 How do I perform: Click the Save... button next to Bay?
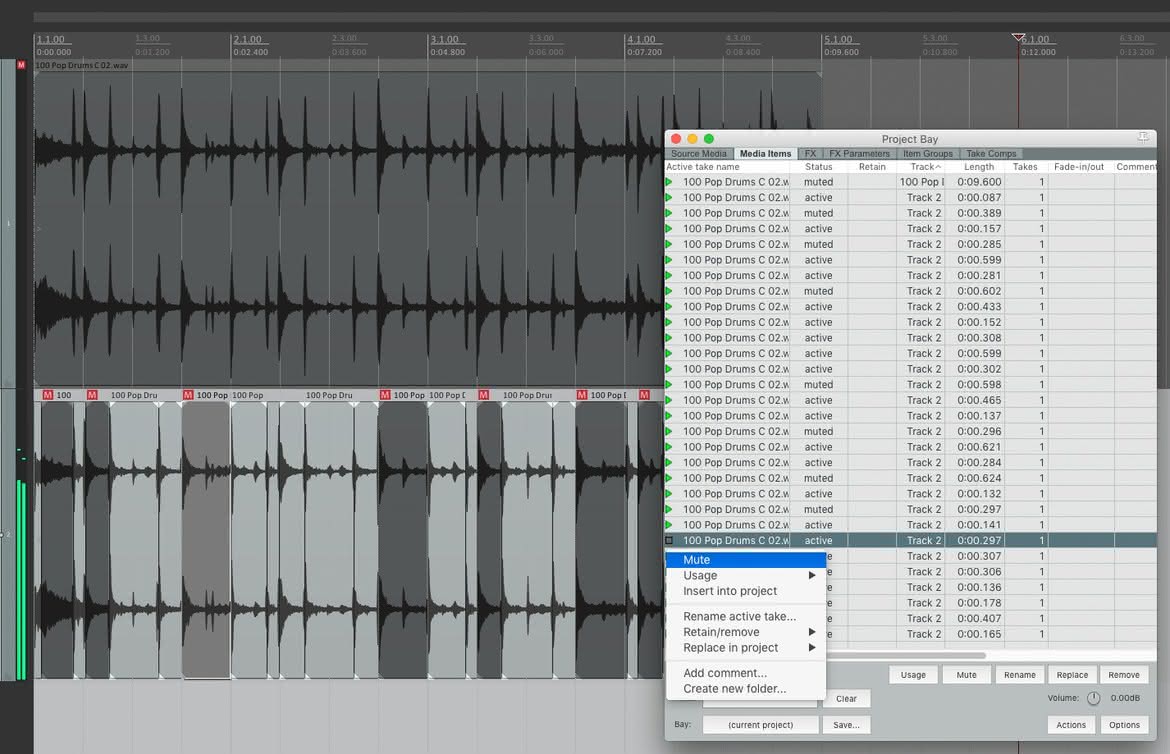click(x=846, y=725)
